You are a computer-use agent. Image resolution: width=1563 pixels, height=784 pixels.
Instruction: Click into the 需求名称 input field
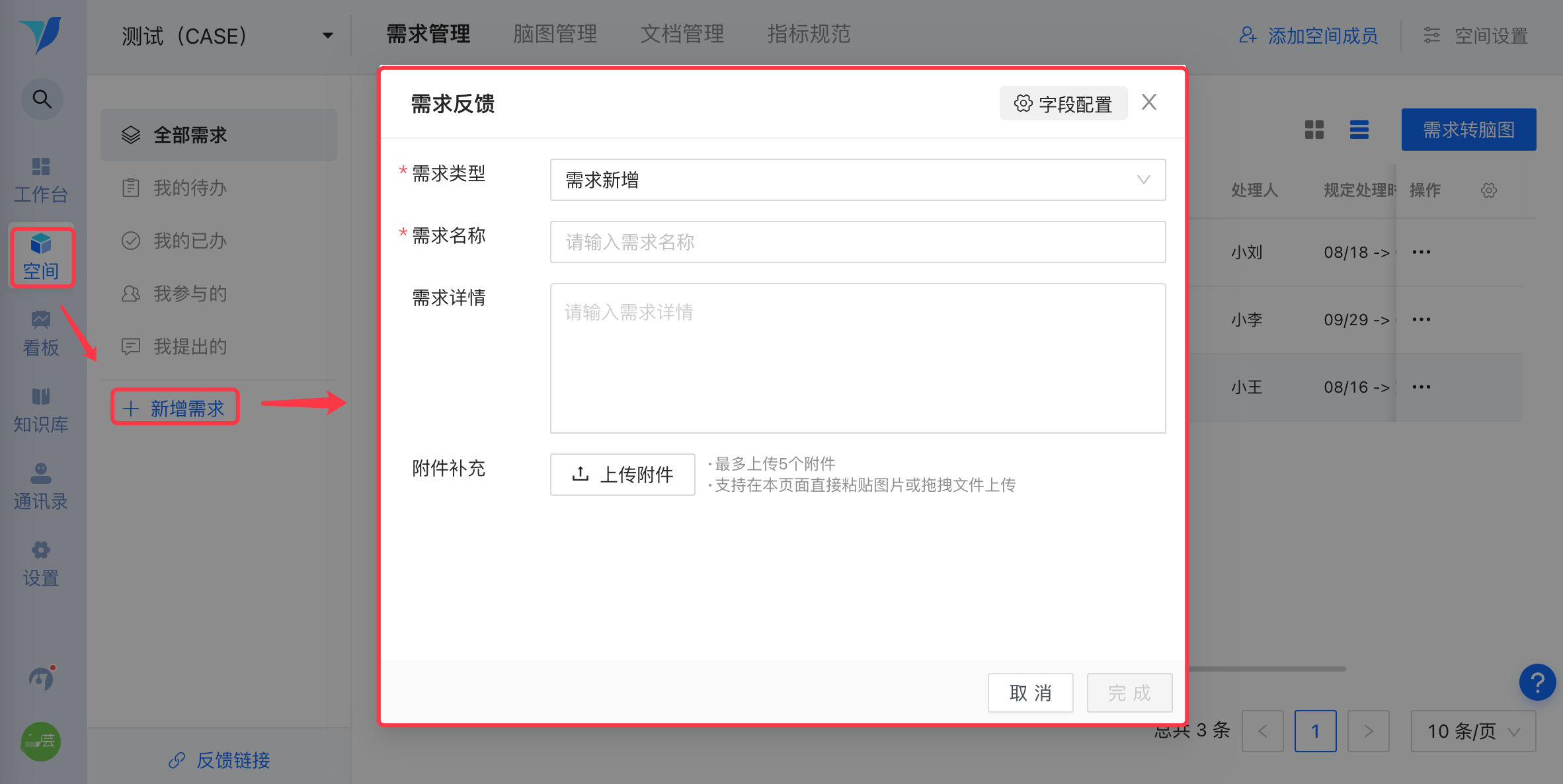coord(857,242)
